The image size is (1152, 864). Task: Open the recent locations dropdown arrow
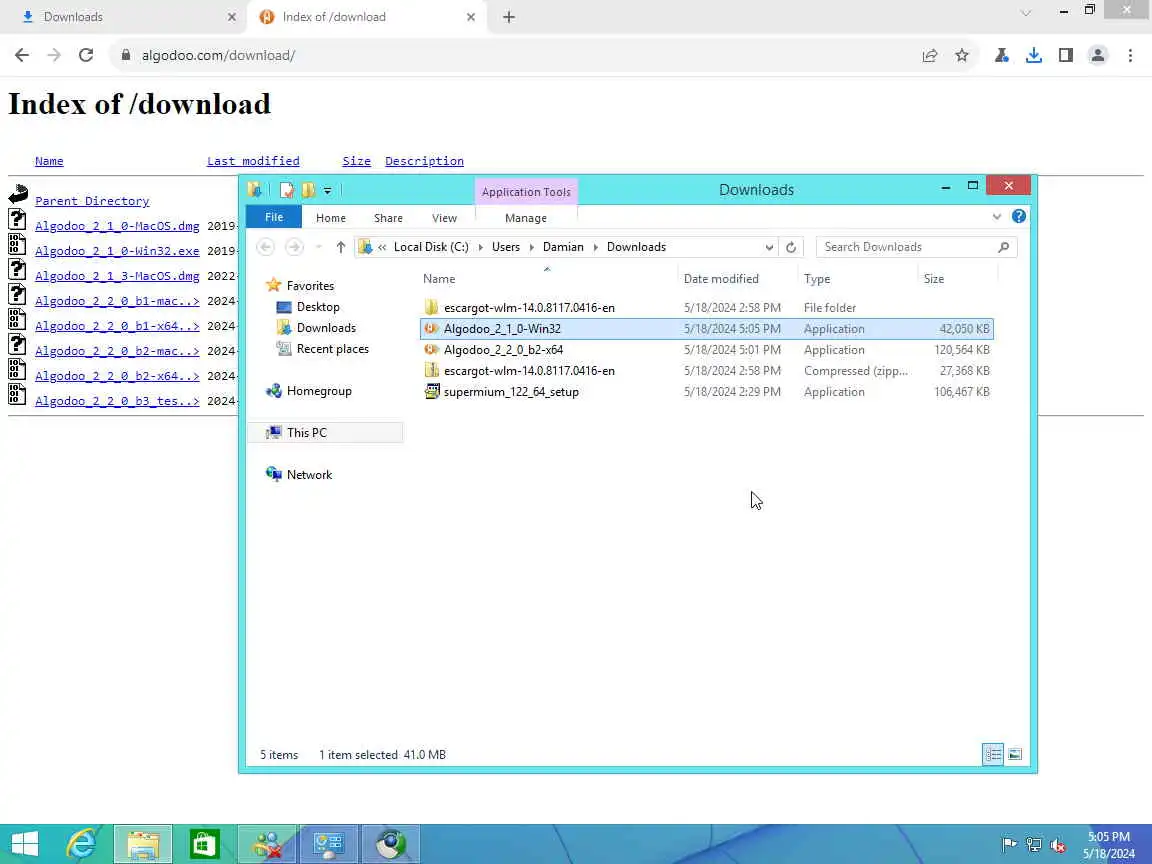coord(318,247)
